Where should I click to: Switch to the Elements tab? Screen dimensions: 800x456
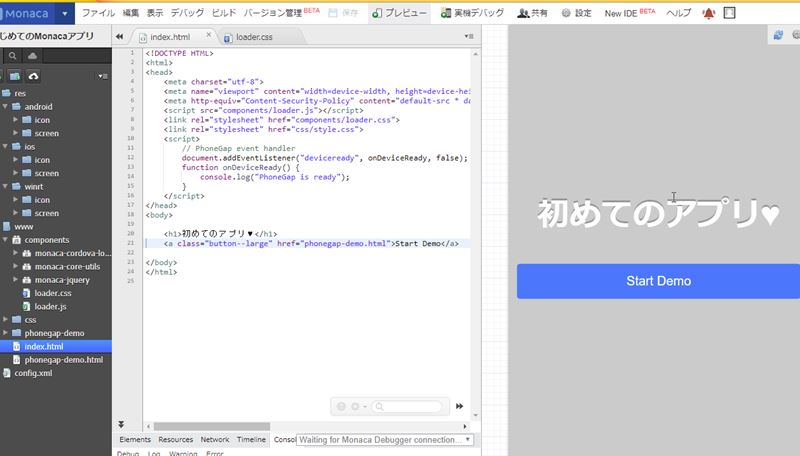135,440
